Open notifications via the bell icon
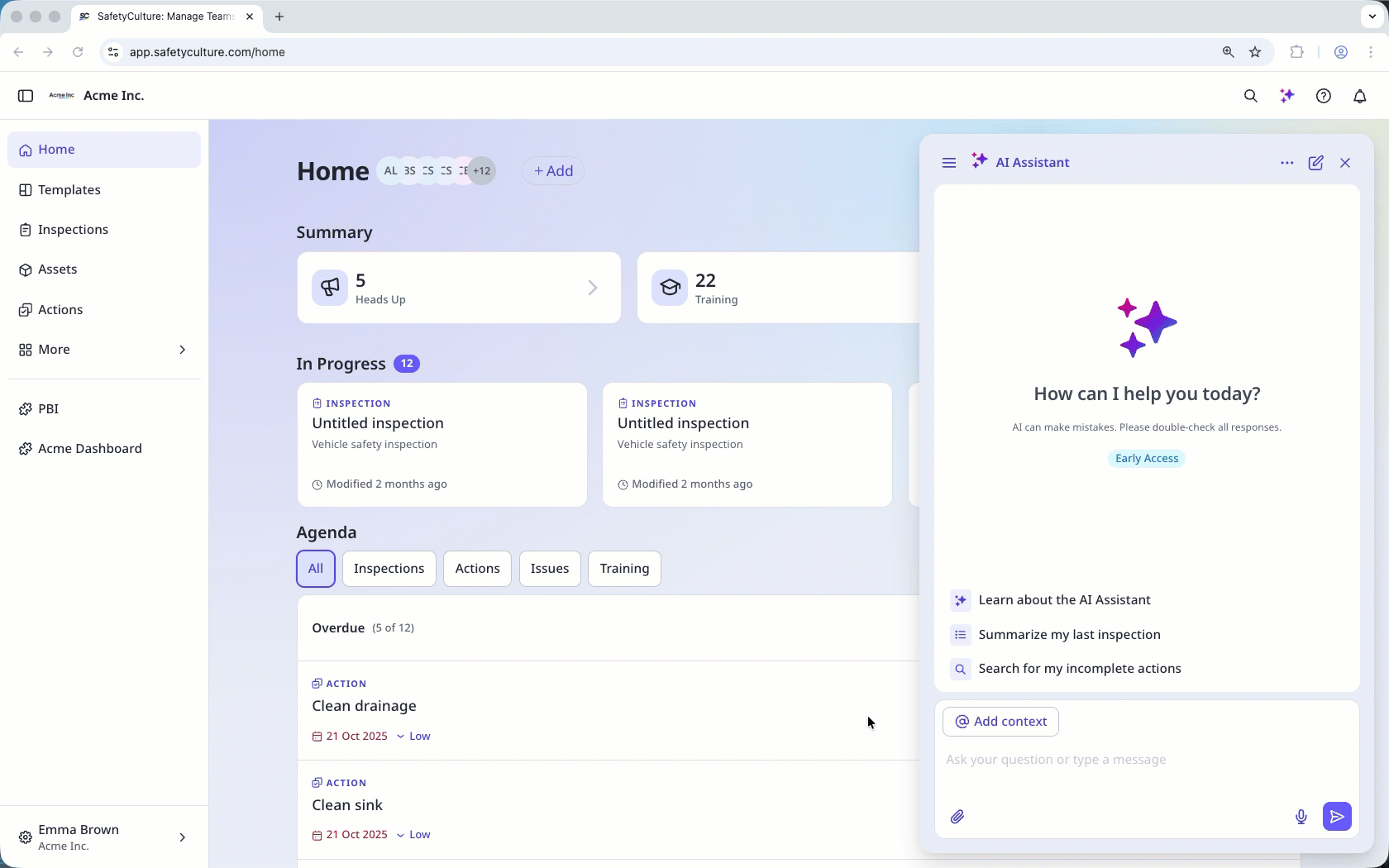This screenshot has height=868, width=1389. [x=1360, y=96]
